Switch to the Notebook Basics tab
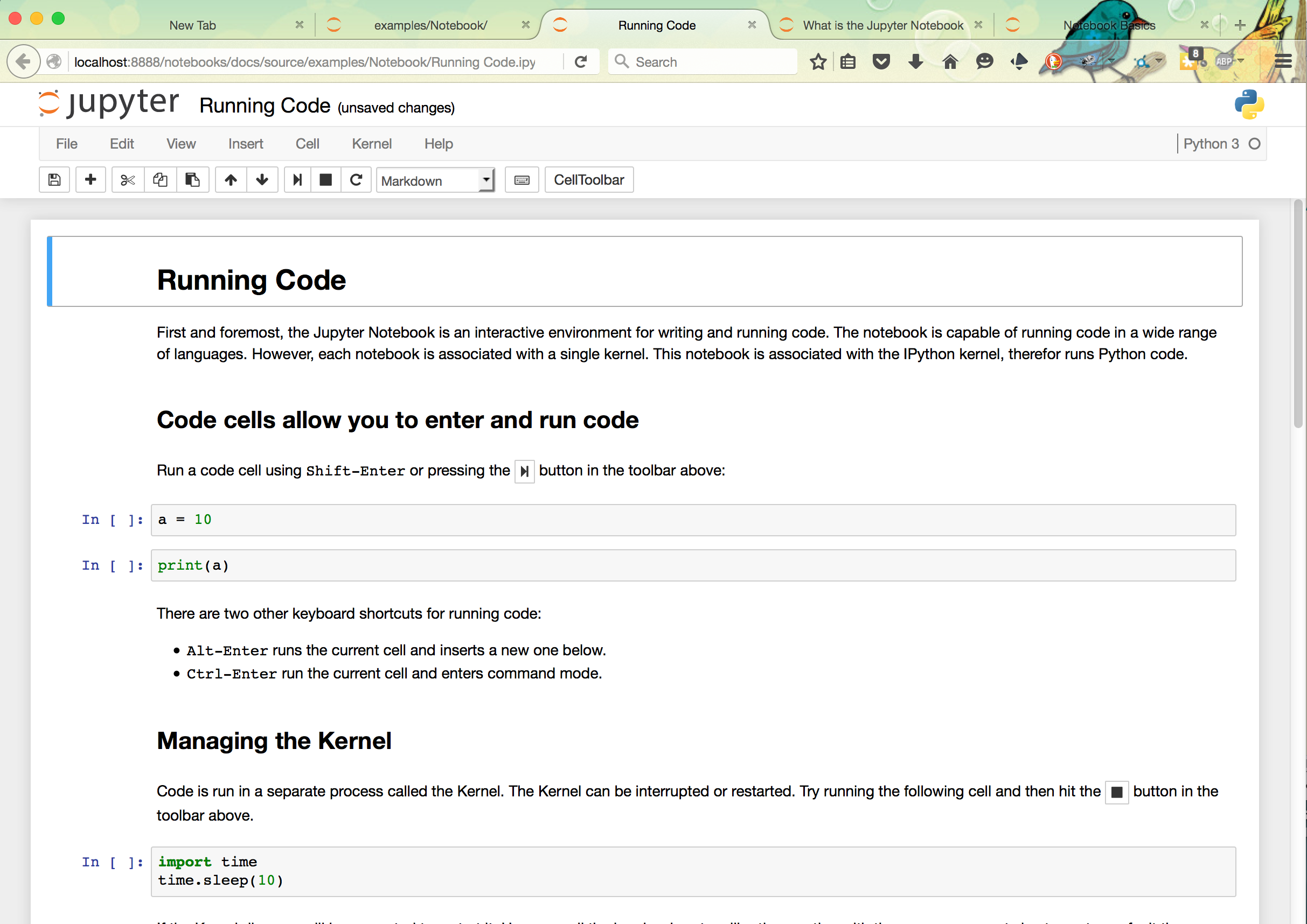Screen dimensions: 1307x924 [x=1108, y=25]
